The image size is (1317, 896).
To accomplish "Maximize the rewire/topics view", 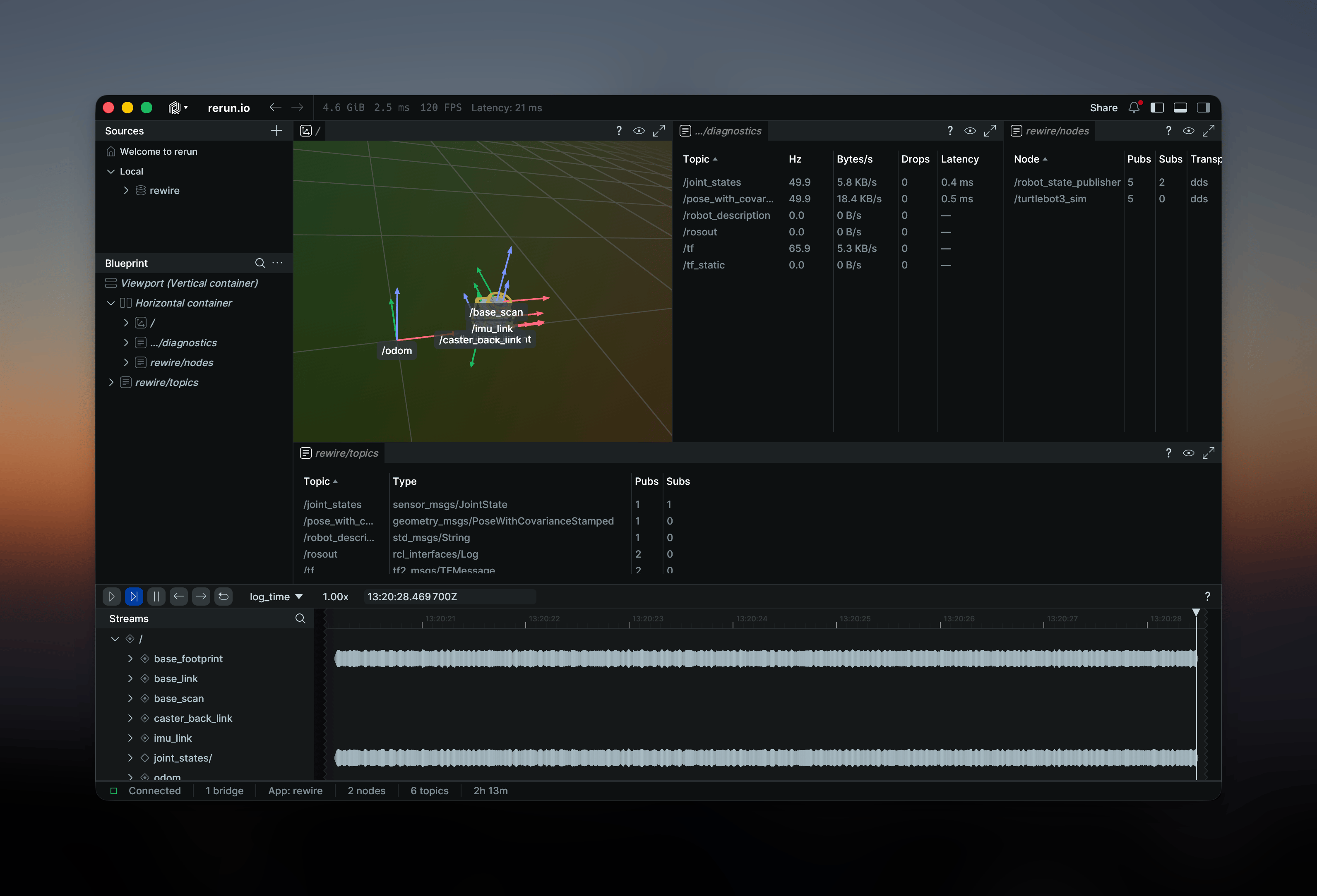I will click(x=1208, y=453).
